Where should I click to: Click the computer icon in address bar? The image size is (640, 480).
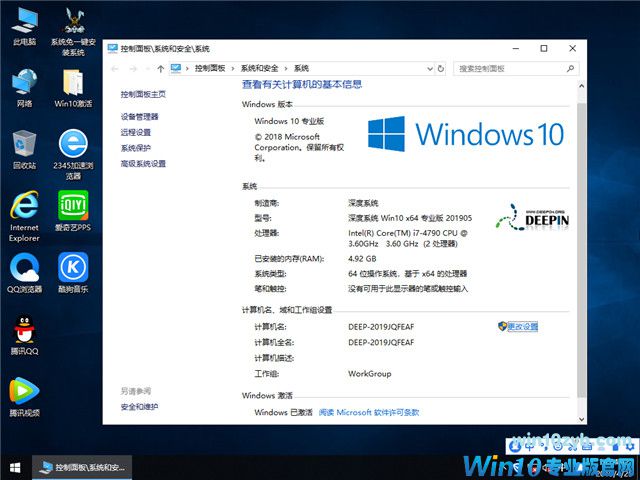click(176, 68)
